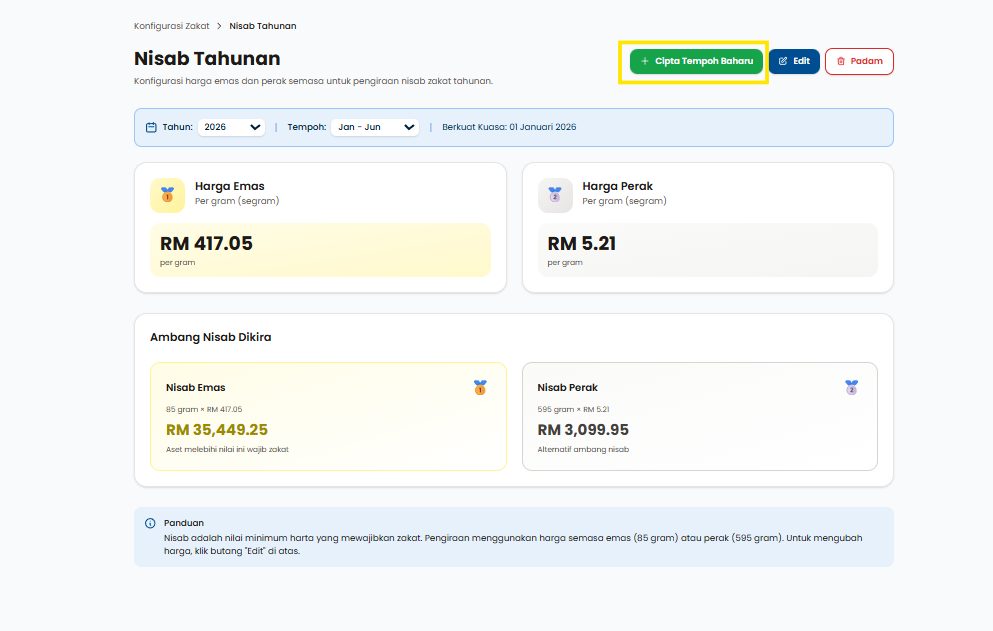Open the Tahun dropdown showing 2026
Image resolution: width=993 pixels, height=631 pixels.
pyautogui.click(x=231, y=127)
